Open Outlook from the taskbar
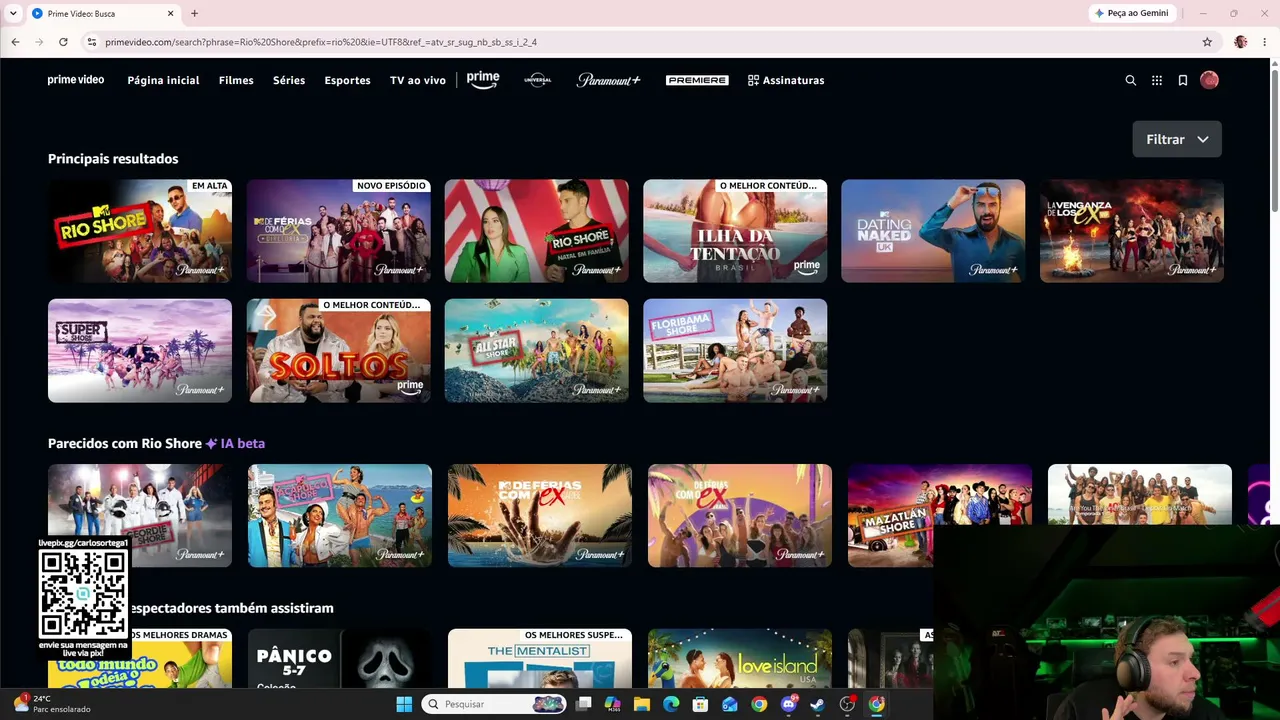 pyautogui.click(x=730, y=704)
